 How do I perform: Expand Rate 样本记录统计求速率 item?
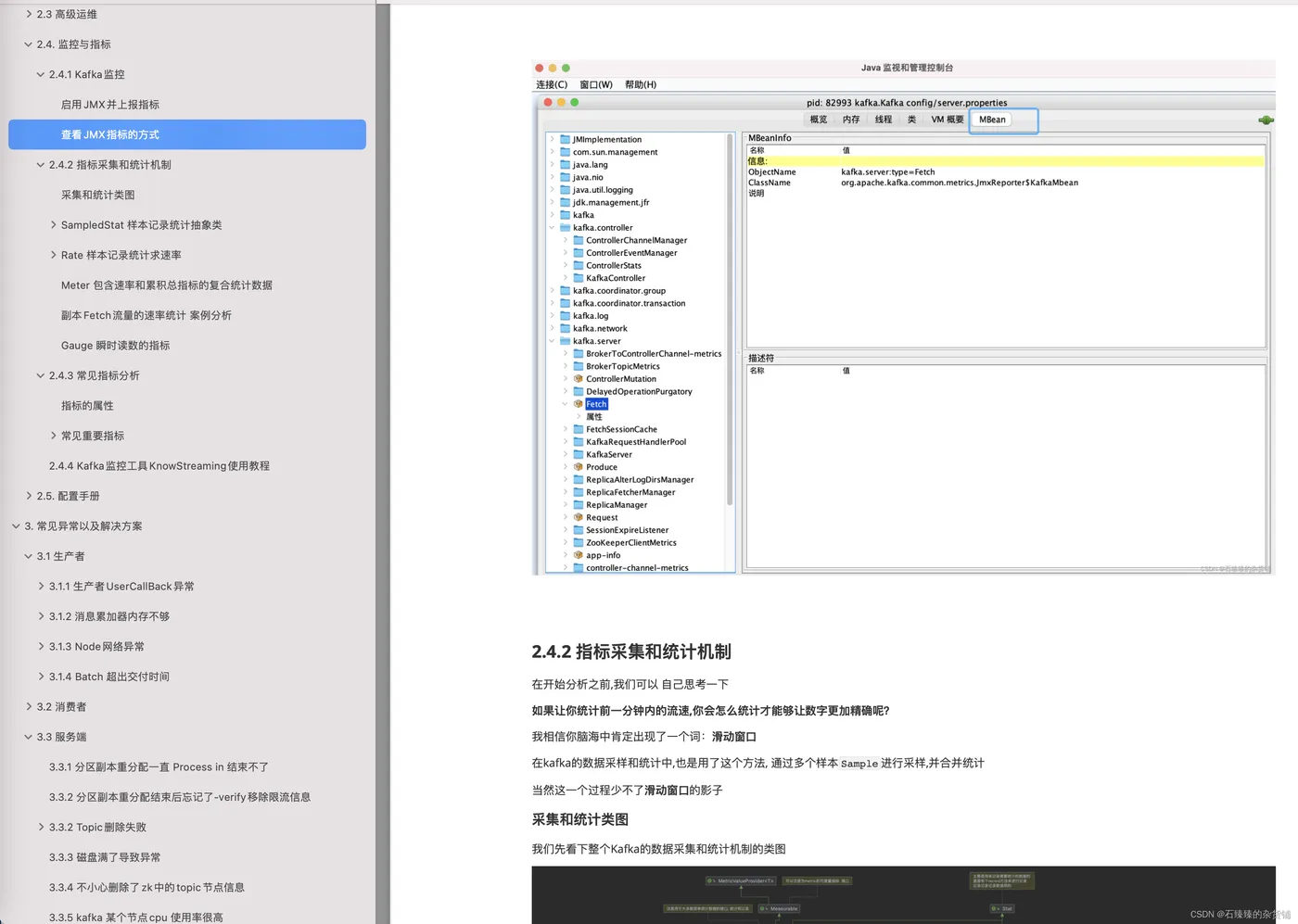pos(53,255)
